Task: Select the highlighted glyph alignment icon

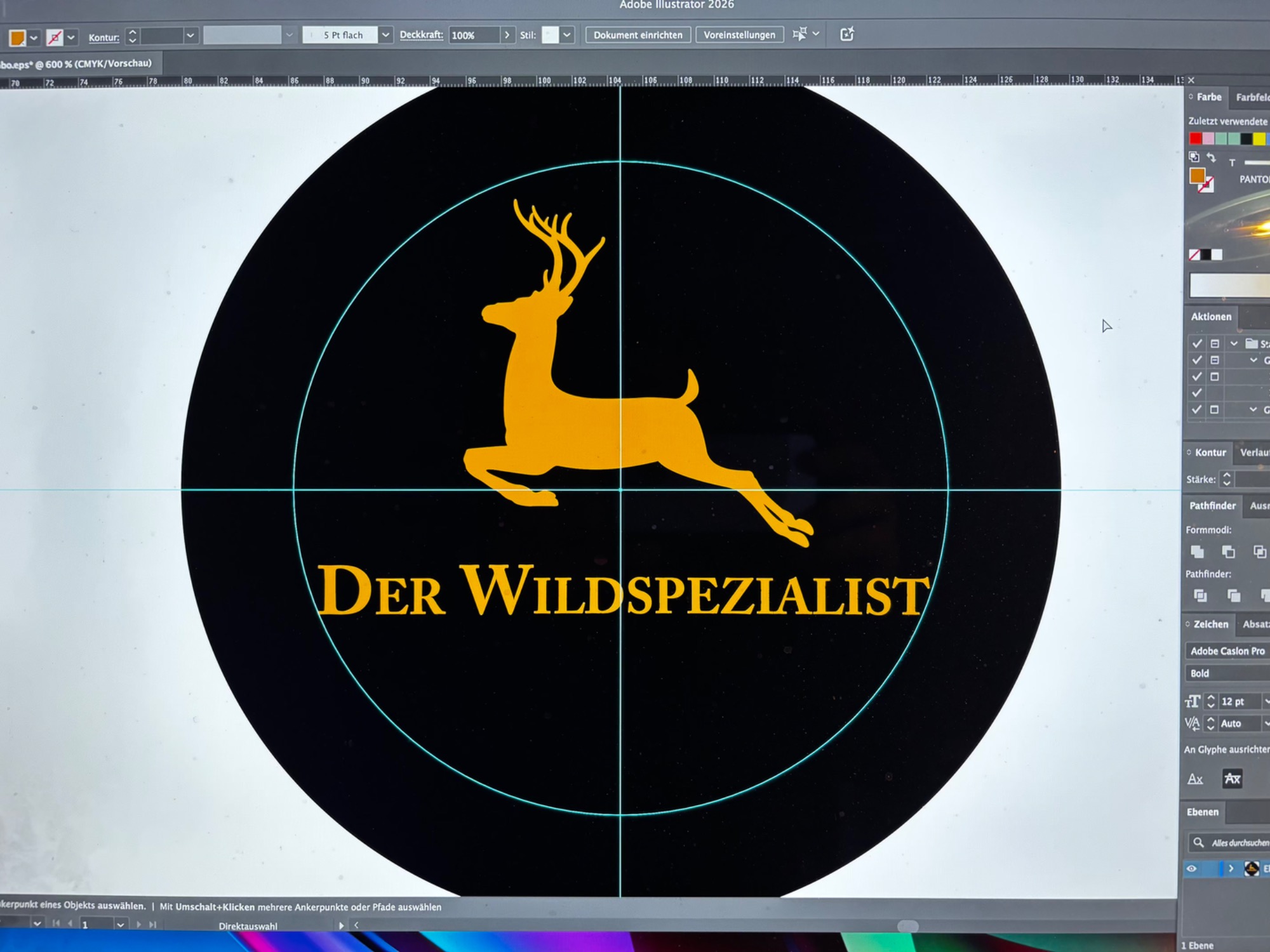Action: click(x=1232, y=779)
